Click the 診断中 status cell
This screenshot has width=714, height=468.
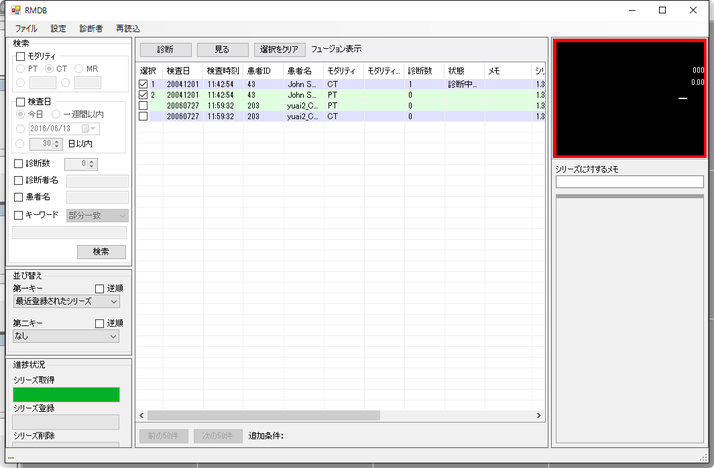click(x=464, y=84)
